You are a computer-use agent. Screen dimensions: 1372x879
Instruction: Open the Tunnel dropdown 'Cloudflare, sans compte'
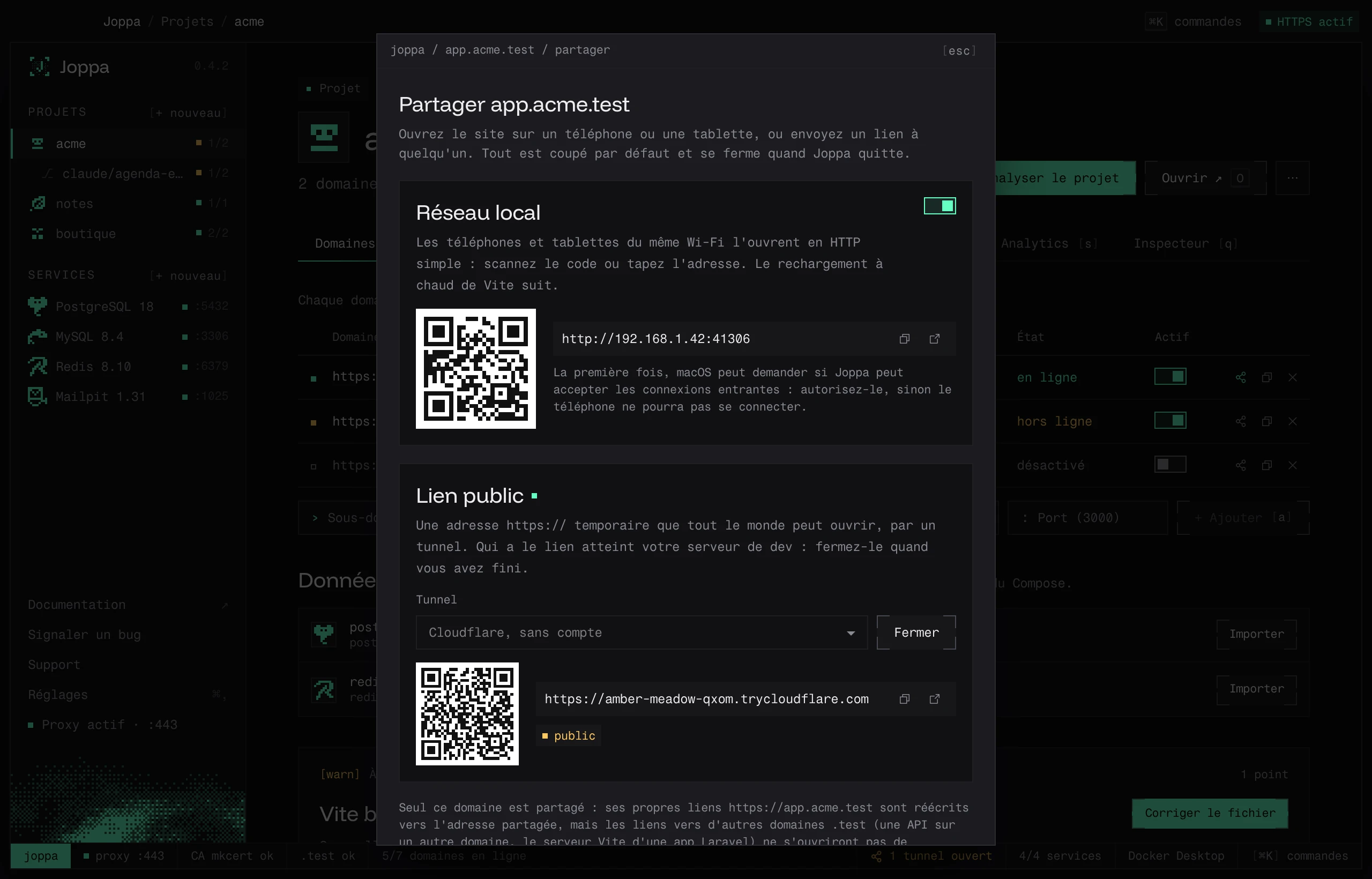[642, 633]
